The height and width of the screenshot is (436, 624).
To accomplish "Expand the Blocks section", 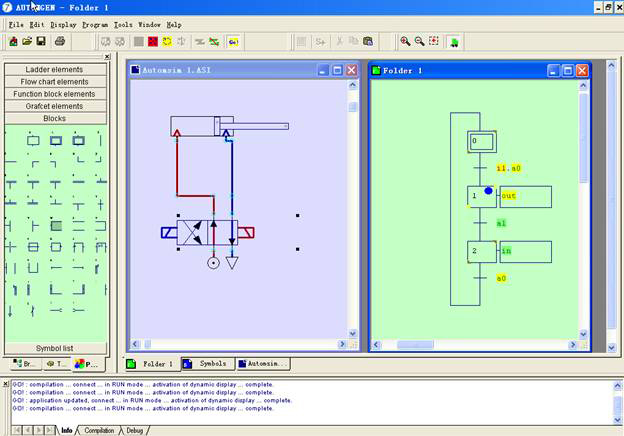I will pyautogui.click(x=55, y=119).
